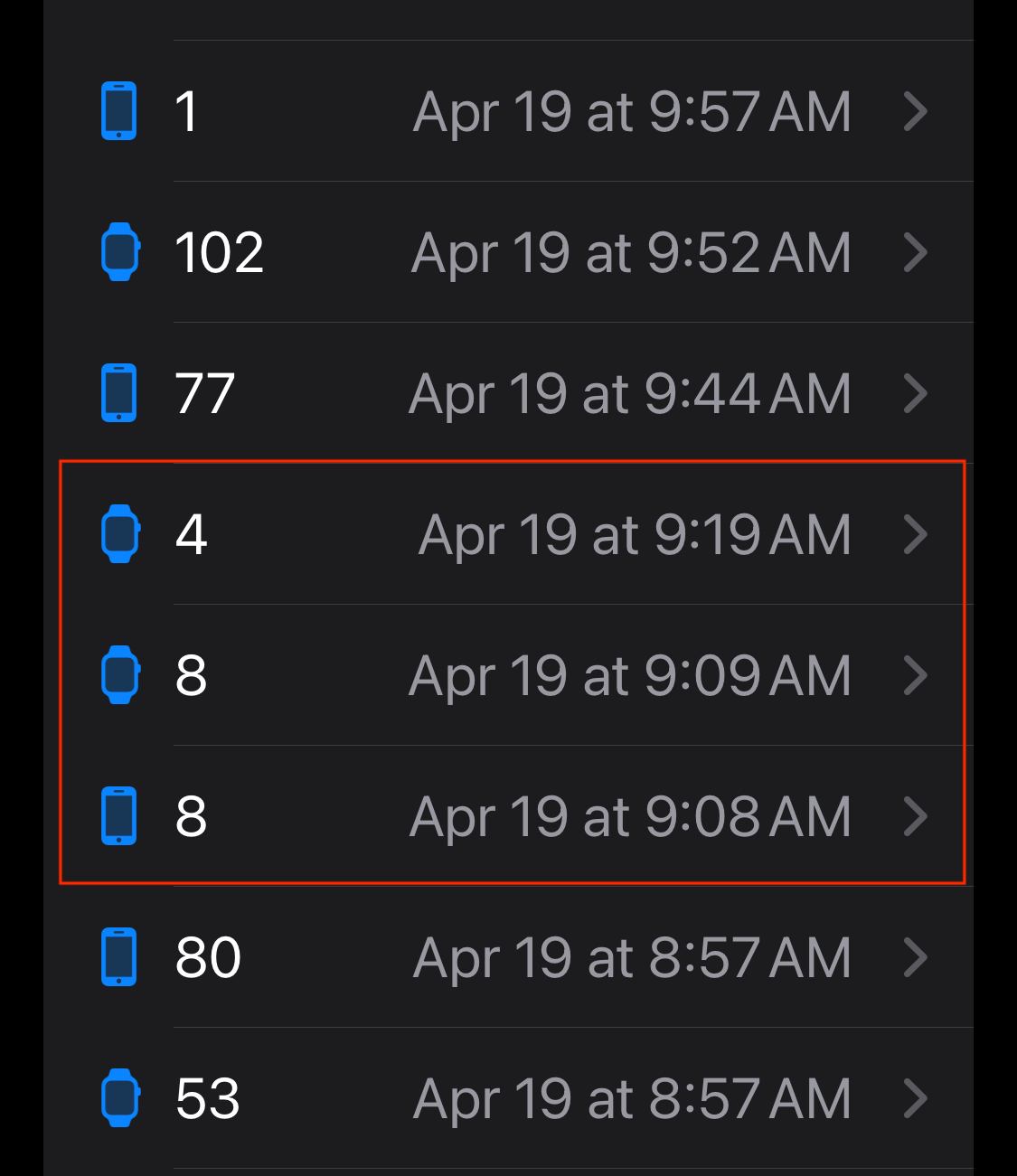Open chevron on the 9:44 AM row

(x=916, y=393)
